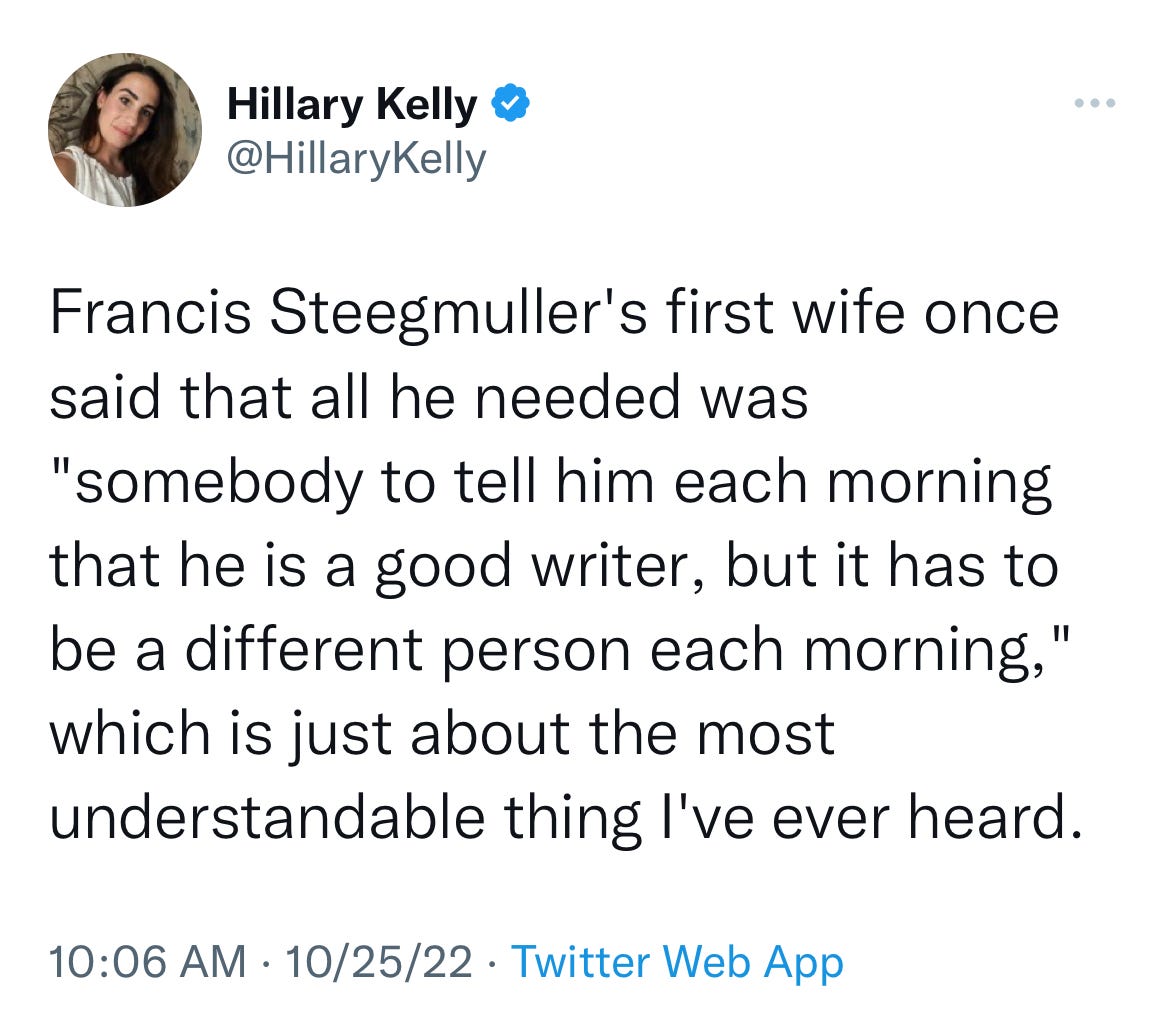The height and width of the screenshot is (1010, 1170).
Task: Click the blue verified badge icon
Action: [510, 104]
